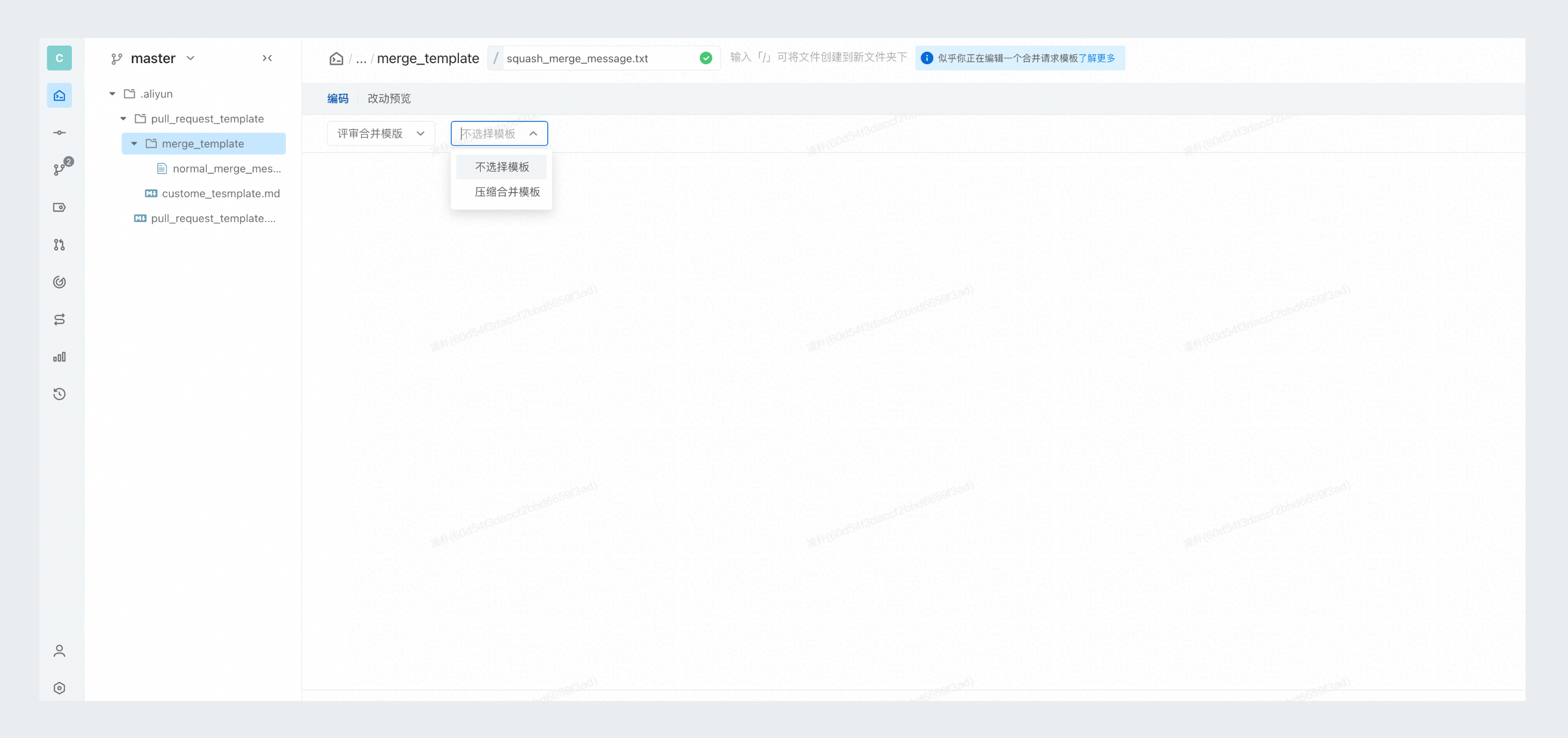This screenshot has width=1568, height=738.
Task: Edit the squash_merge_message.txt filename field
Action: (x=603, y=58)
